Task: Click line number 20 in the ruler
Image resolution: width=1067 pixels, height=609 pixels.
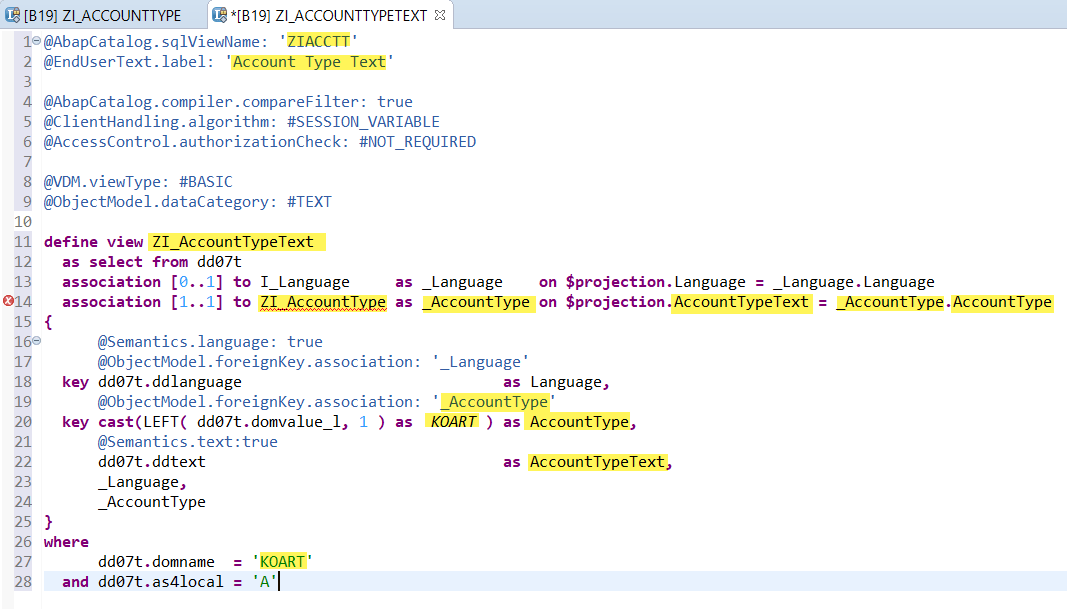Action: click(x=22, y=421)
